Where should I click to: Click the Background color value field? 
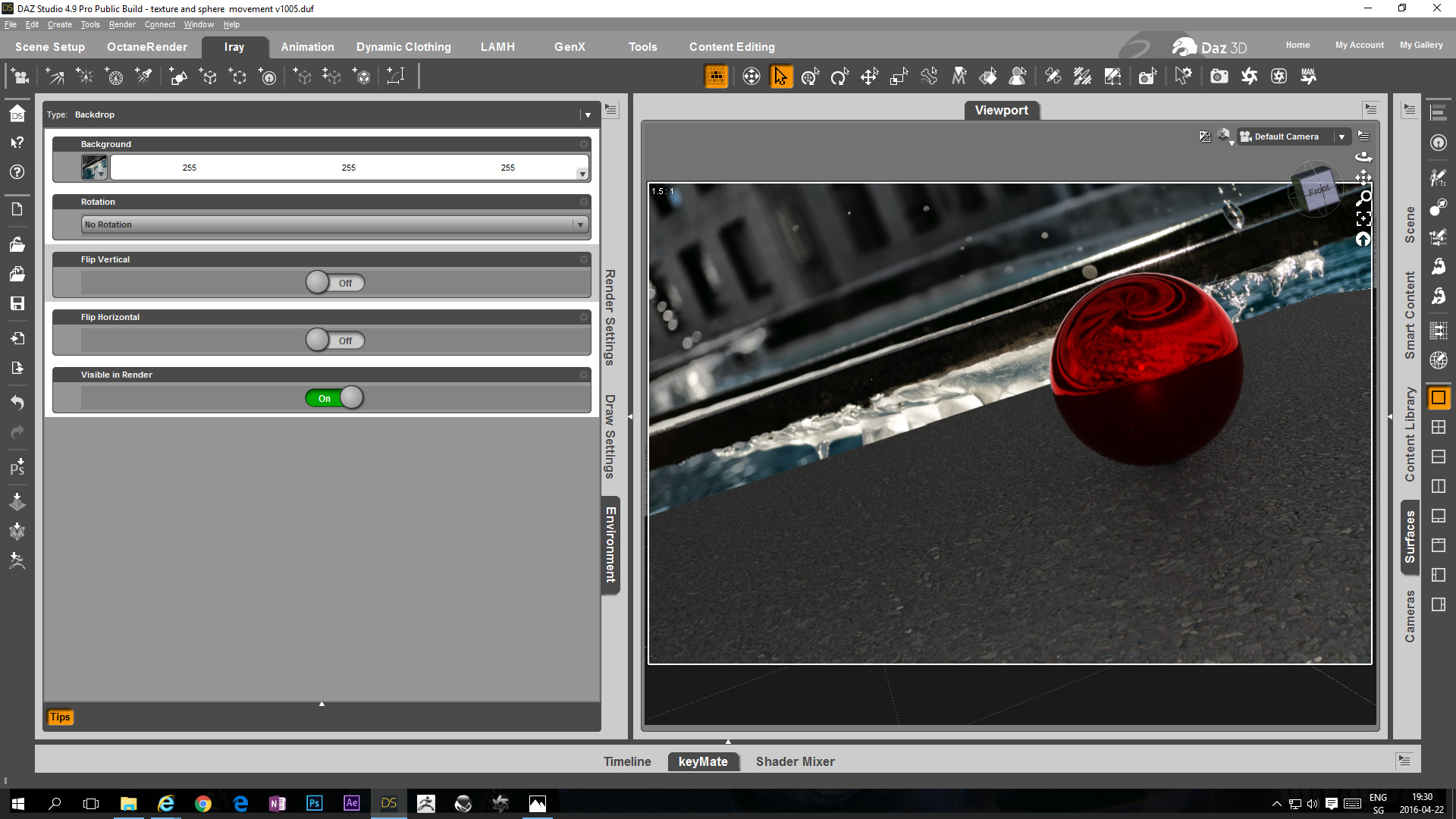point(348,168)
